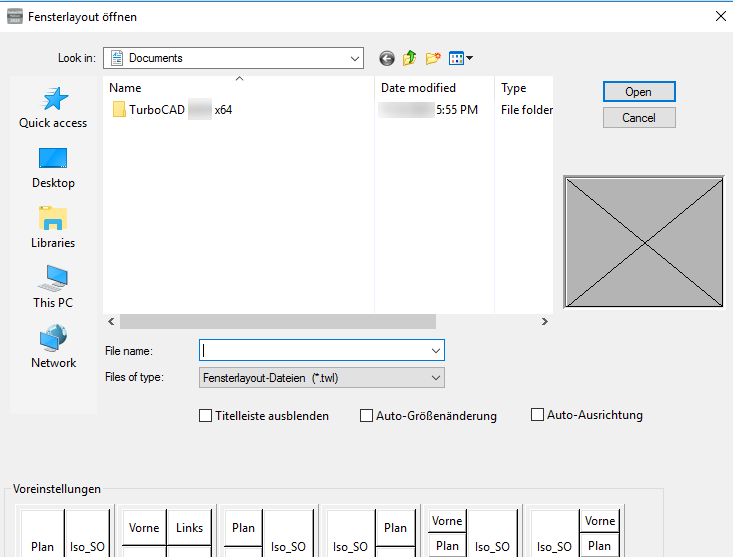Expand the File name dropdown arrow
Screen dimensions: 733x557
436,350
